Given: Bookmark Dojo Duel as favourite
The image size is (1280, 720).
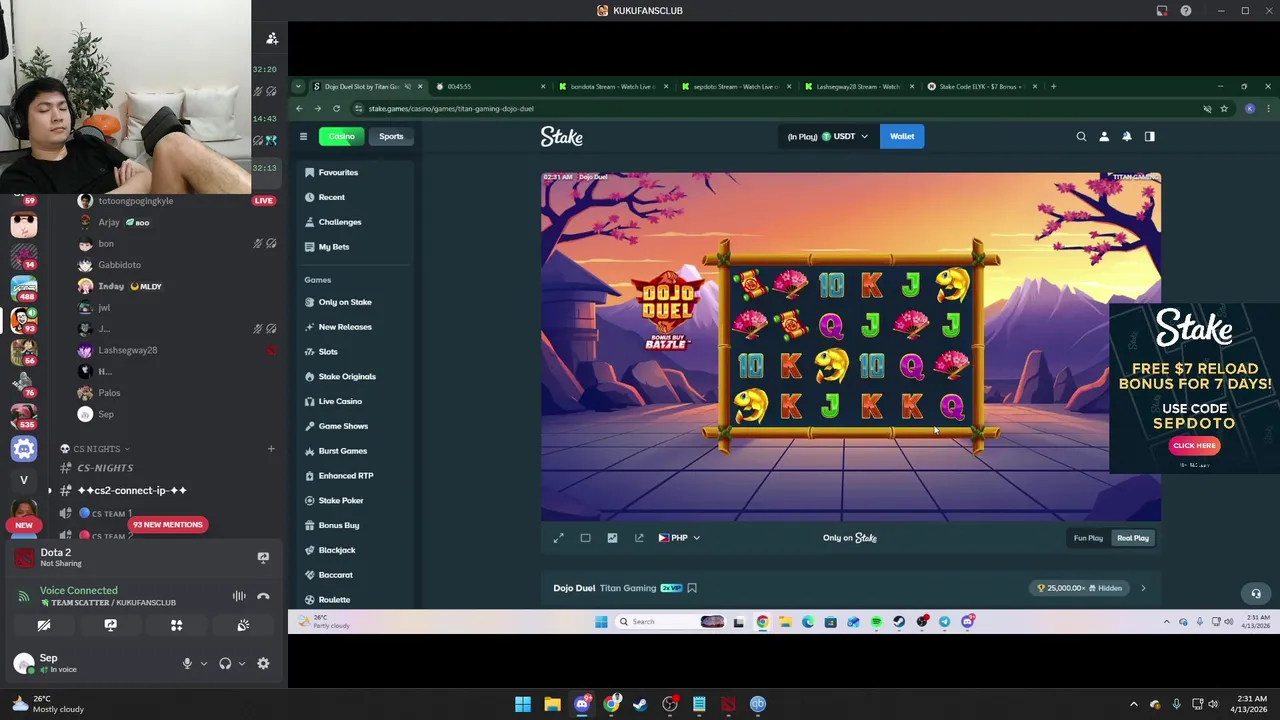Looking at the screenshot, I should 692,588.
